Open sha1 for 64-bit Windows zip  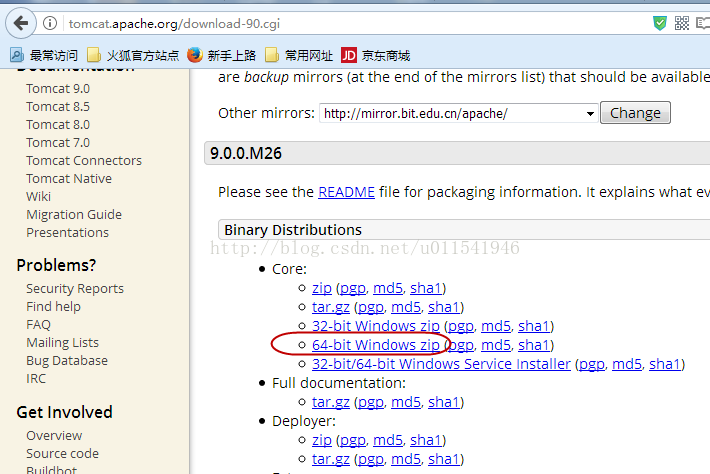534,345
